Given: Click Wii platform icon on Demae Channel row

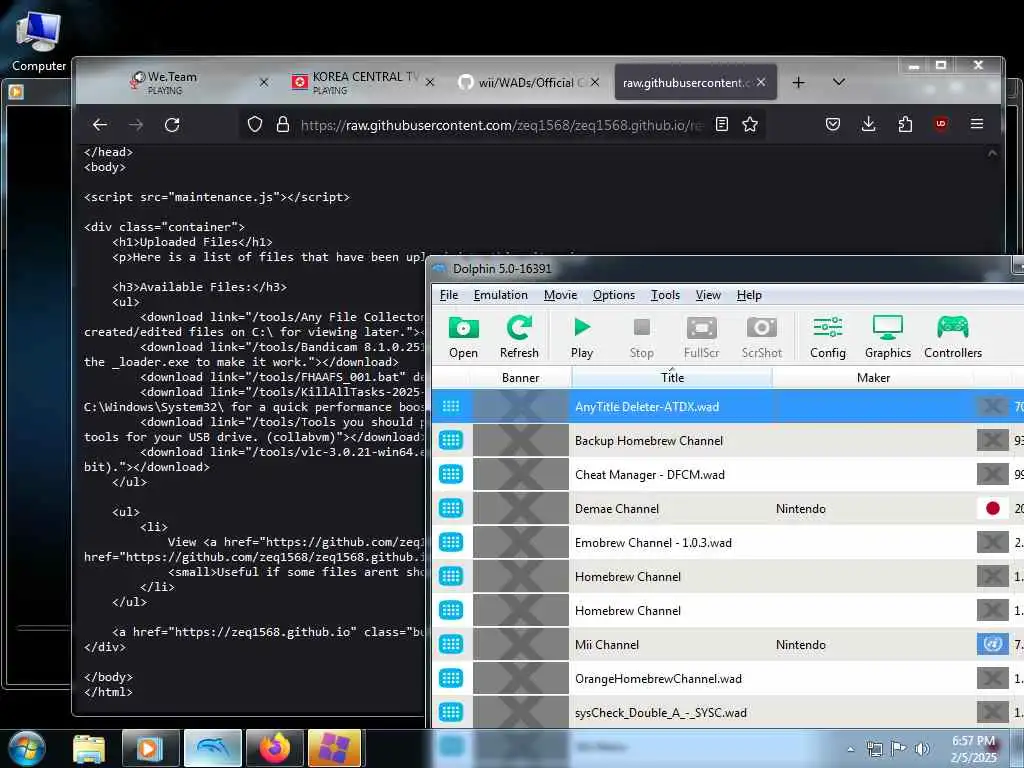Looking at the screenshot, I should pos(451,508).
